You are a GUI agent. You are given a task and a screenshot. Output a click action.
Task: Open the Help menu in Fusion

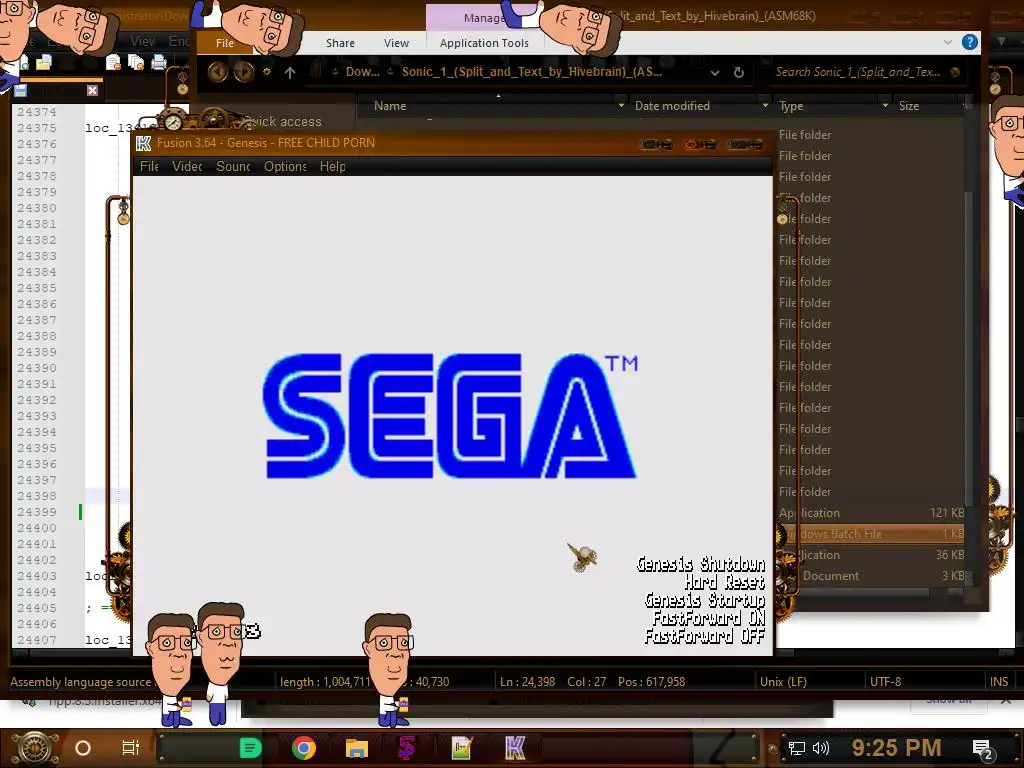click(332, 167)
